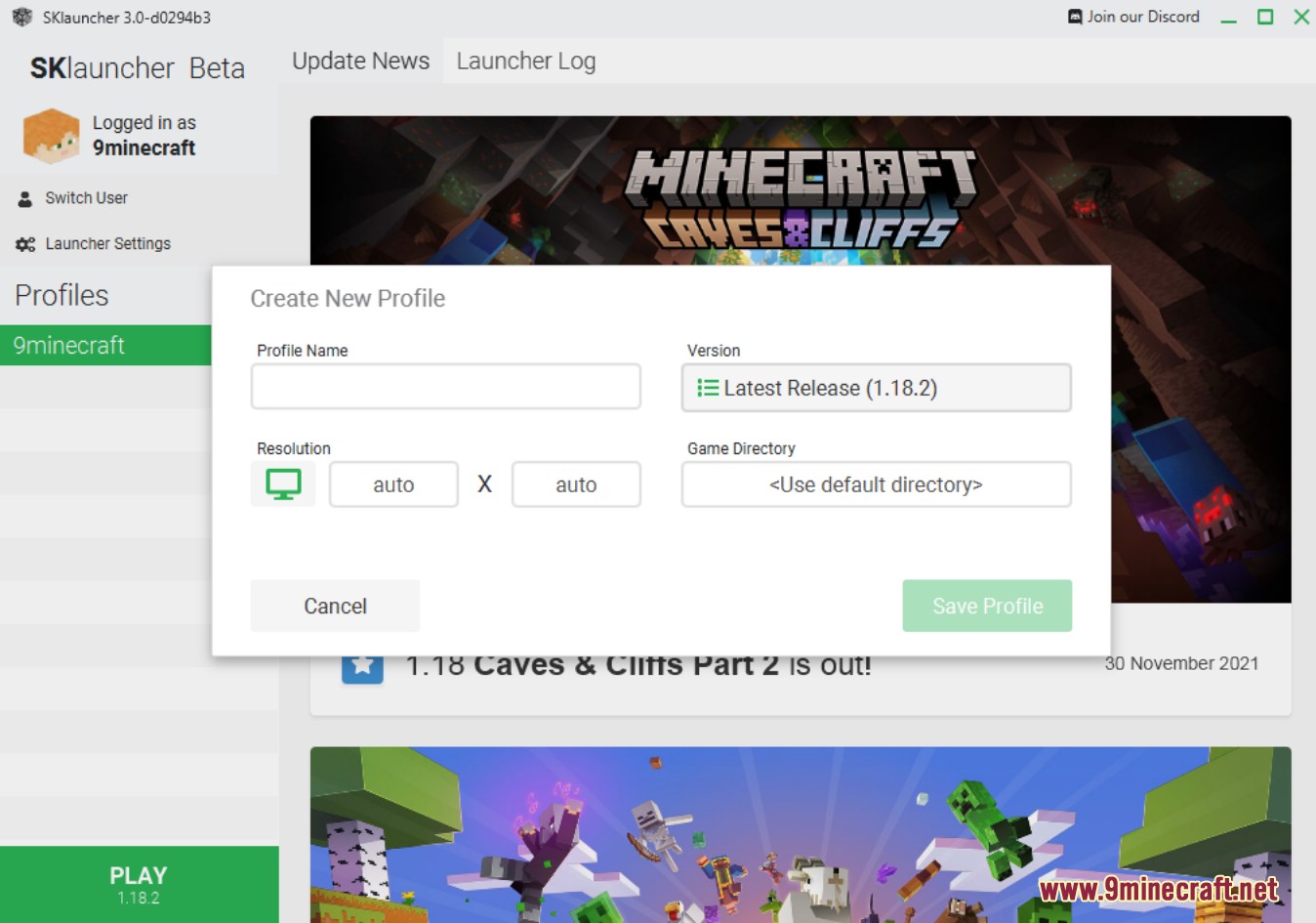Click the Game Directory default directory field
Image resolution: width=1316 pixels, height=923 pixels.
877,484
